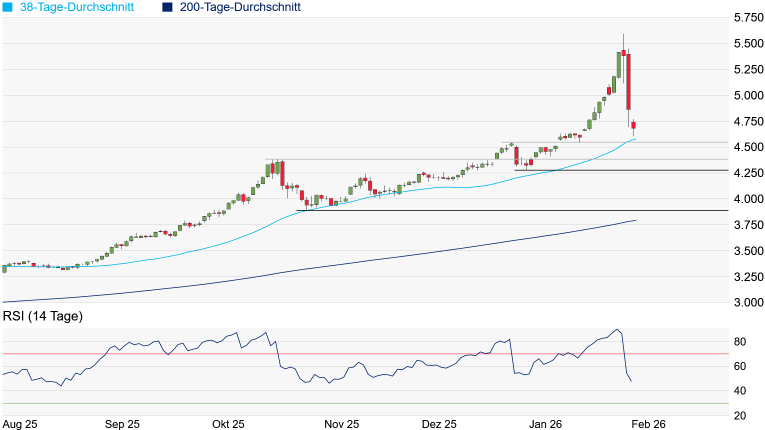Click the Aug 25 date label

click(x=22, y=424)
